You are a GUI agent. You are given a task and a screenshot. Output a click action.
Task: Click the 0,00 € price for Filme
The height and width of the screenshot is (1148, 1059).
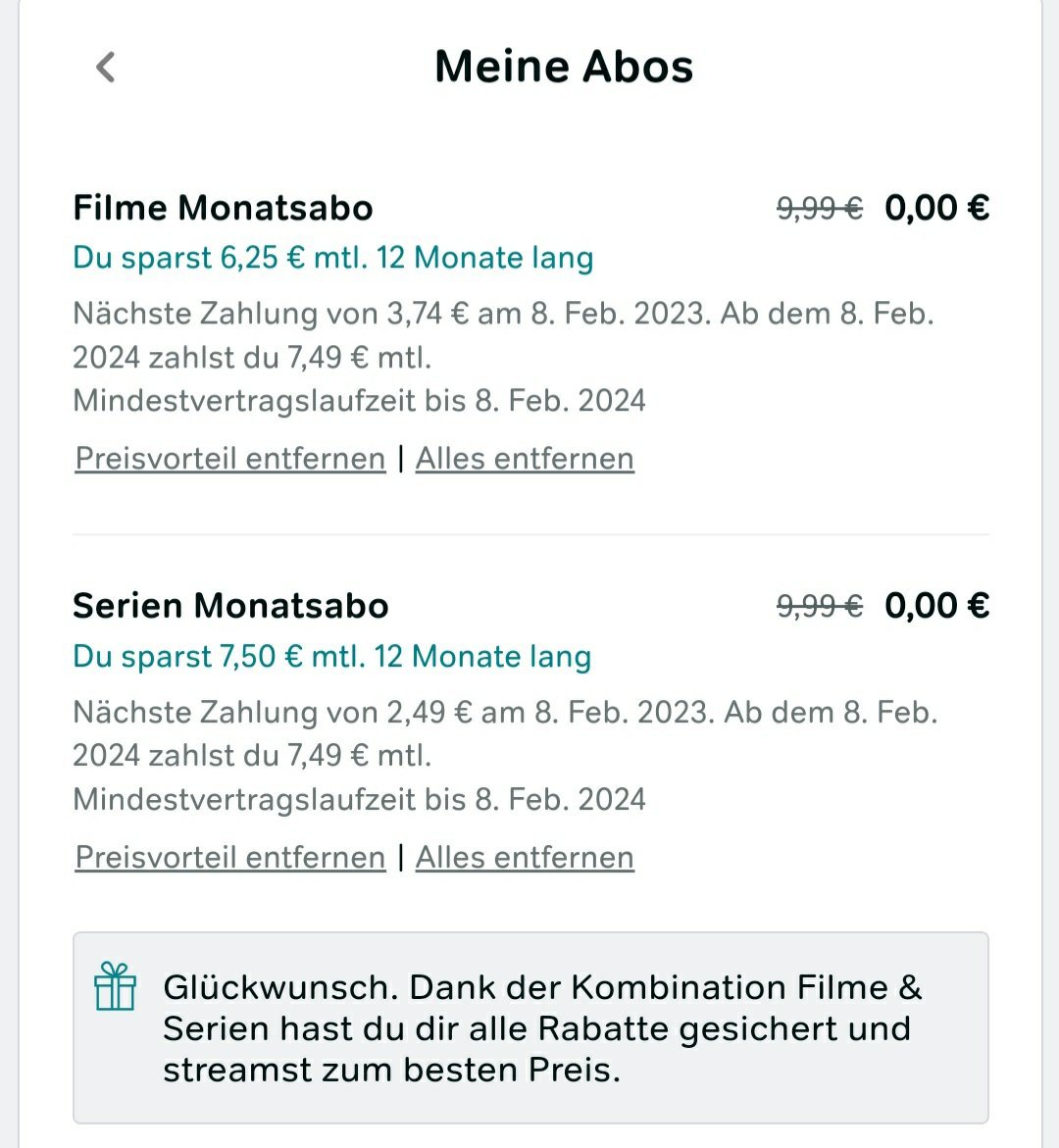click(936, 208)
